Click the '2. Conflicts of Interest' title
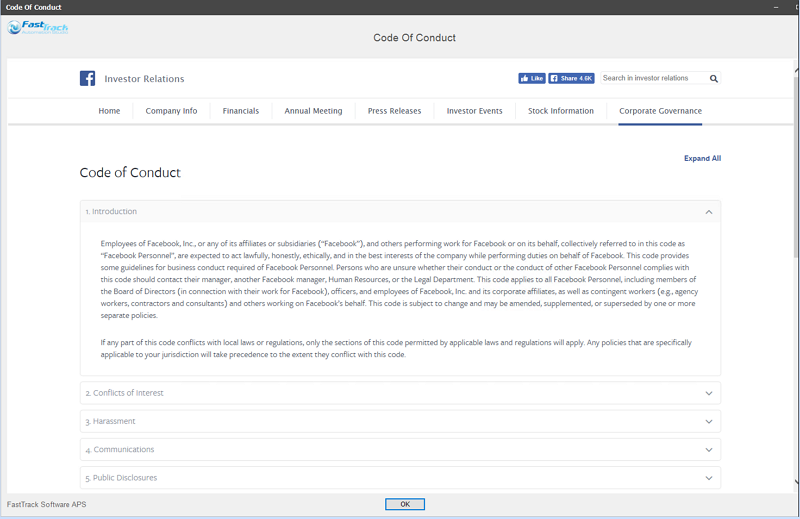800x519 pixels. 124,393
